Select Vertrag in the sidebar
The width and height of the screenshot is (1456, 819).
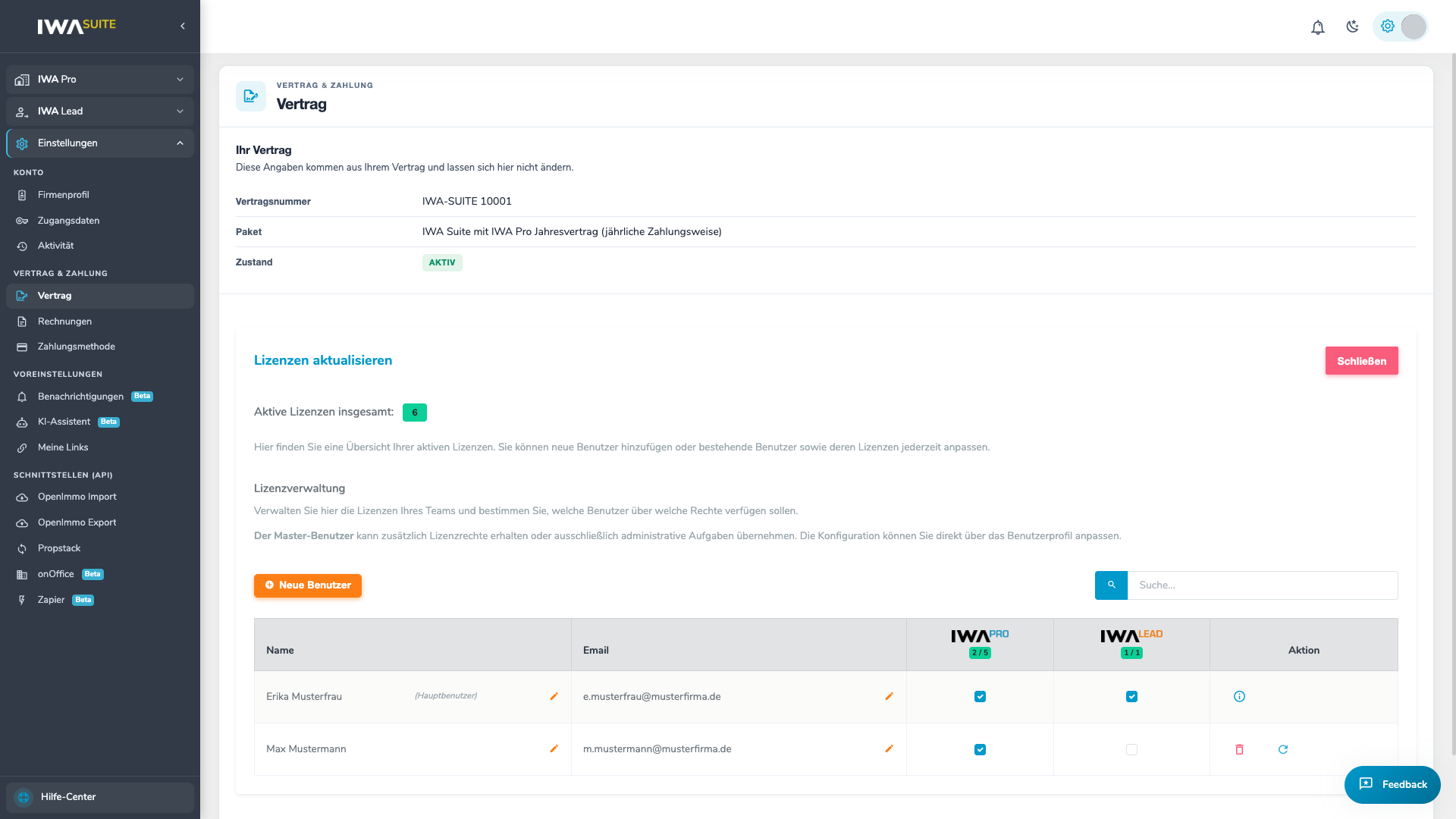100,296
